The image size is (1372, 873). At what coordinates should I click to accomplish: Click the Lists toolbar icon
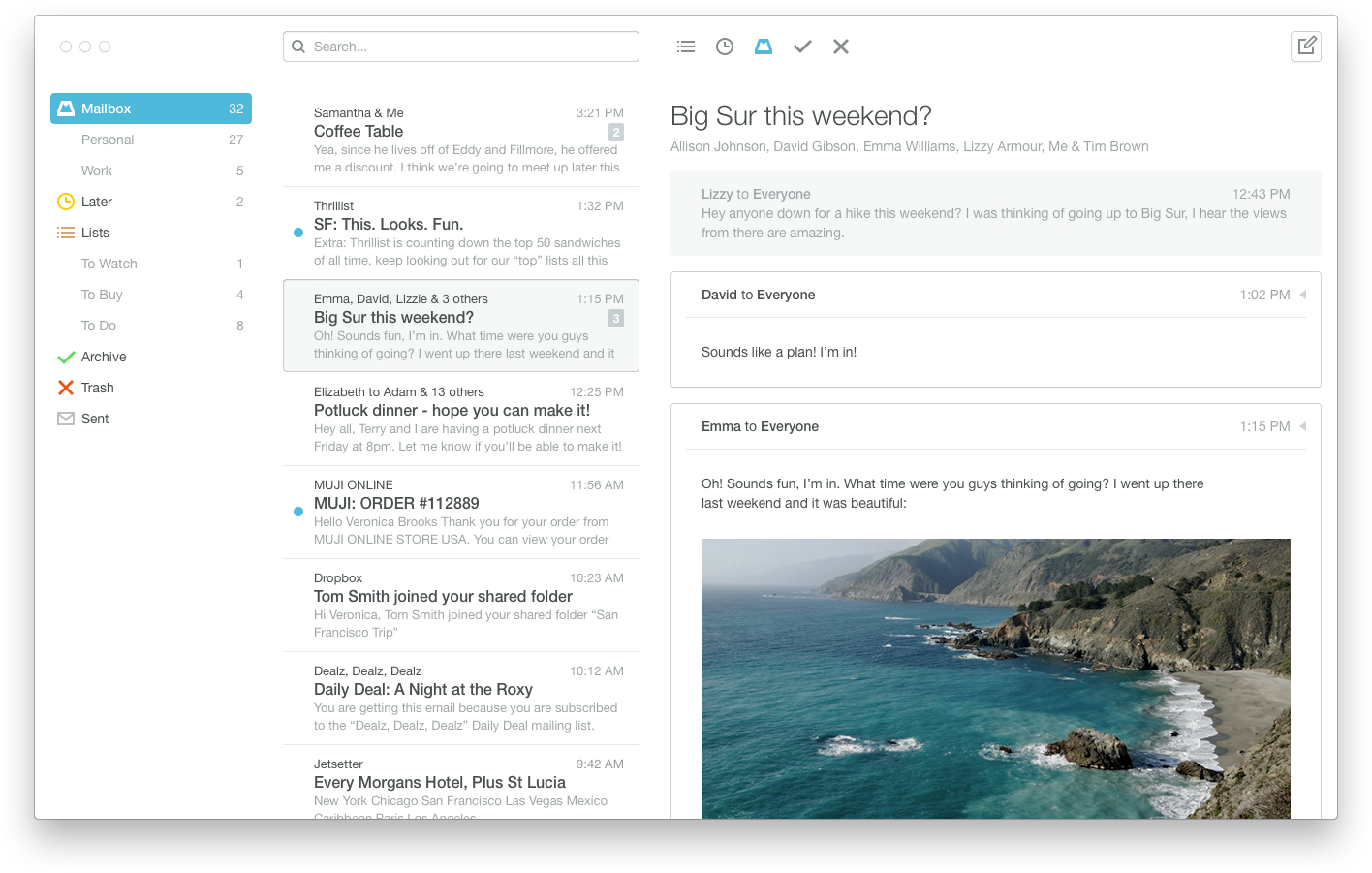click(686, 47)
